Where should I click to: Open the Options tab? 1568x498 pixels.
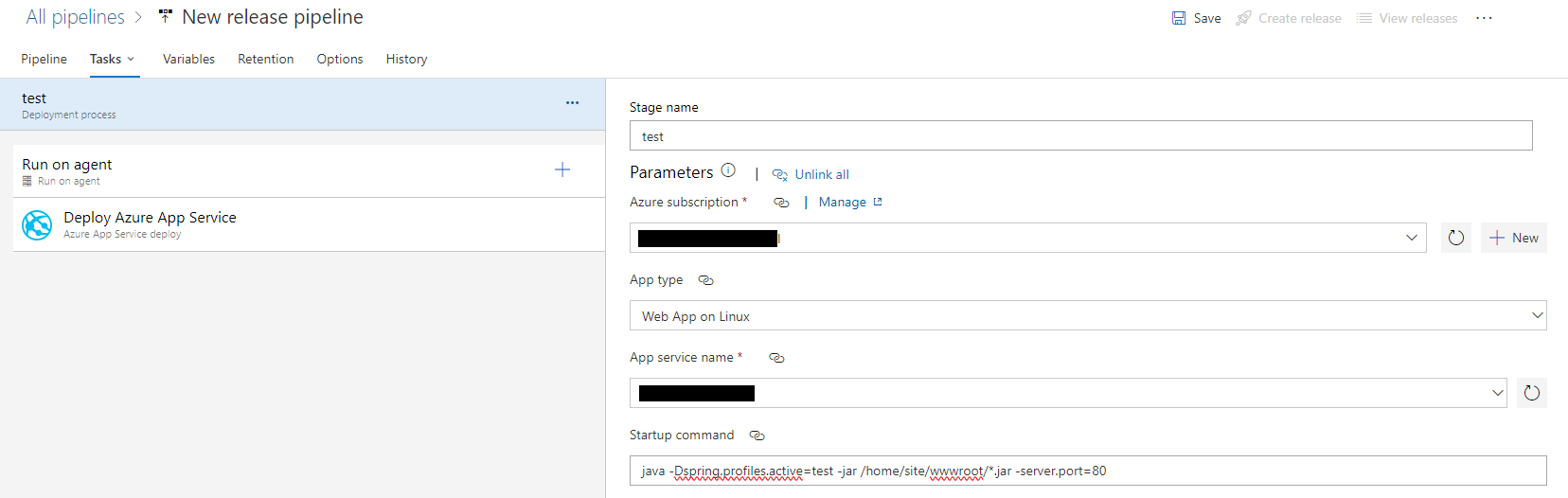coord(340,59)
